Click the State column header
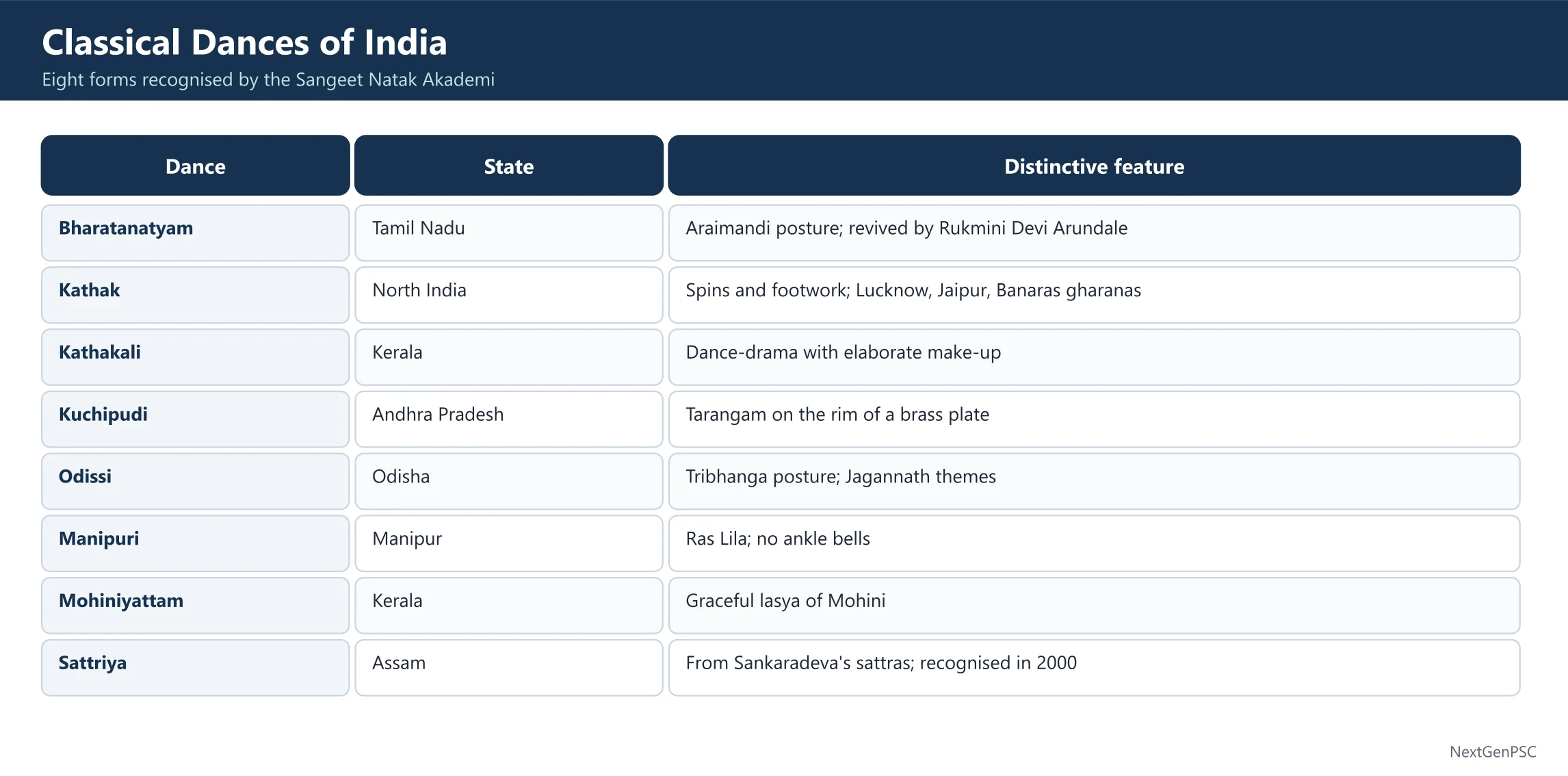The height and width of the screenshot is (776, 1568). coord(508,166)
